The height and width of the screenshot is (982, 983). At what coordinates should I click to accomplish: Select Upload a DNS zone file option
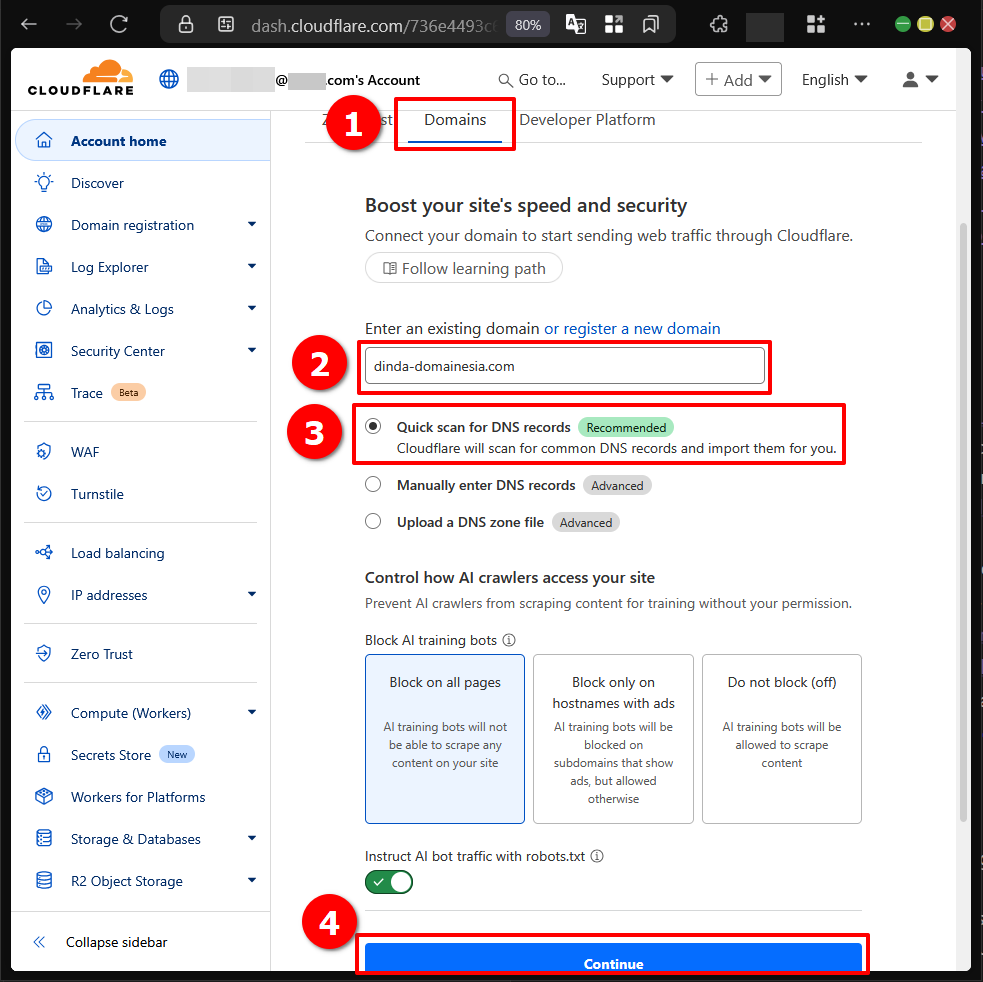(x=373, y=522)
